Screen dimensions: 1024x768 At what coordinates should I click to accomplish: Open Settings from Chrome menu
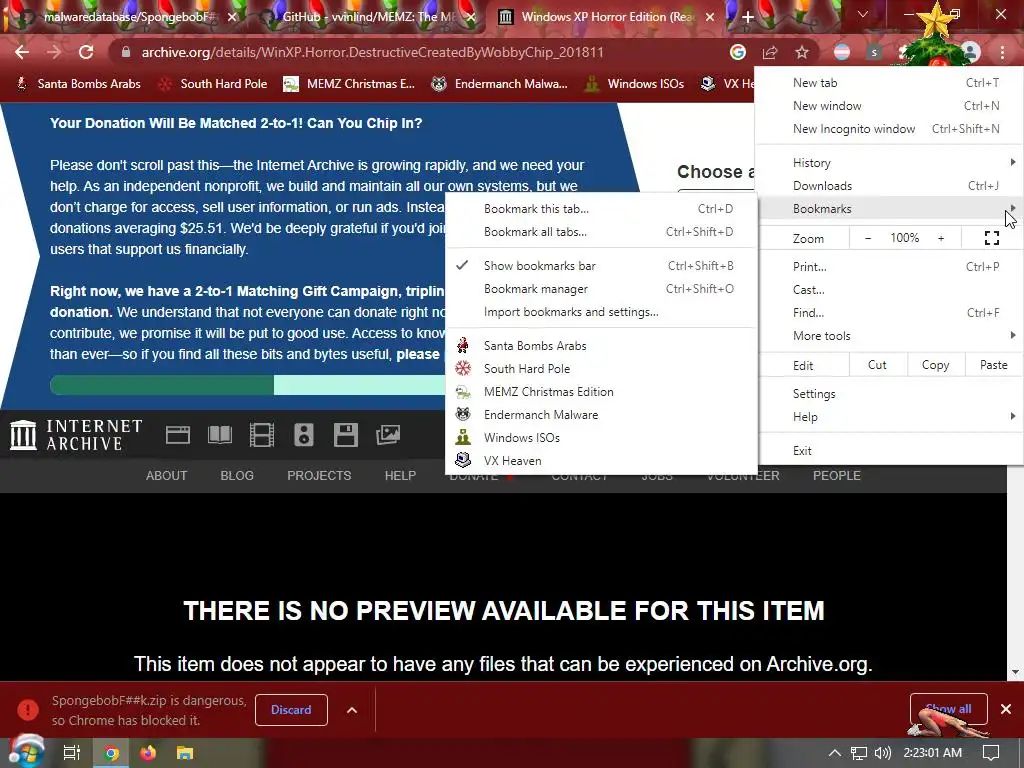pyautogui.click(x=889, y=394)
